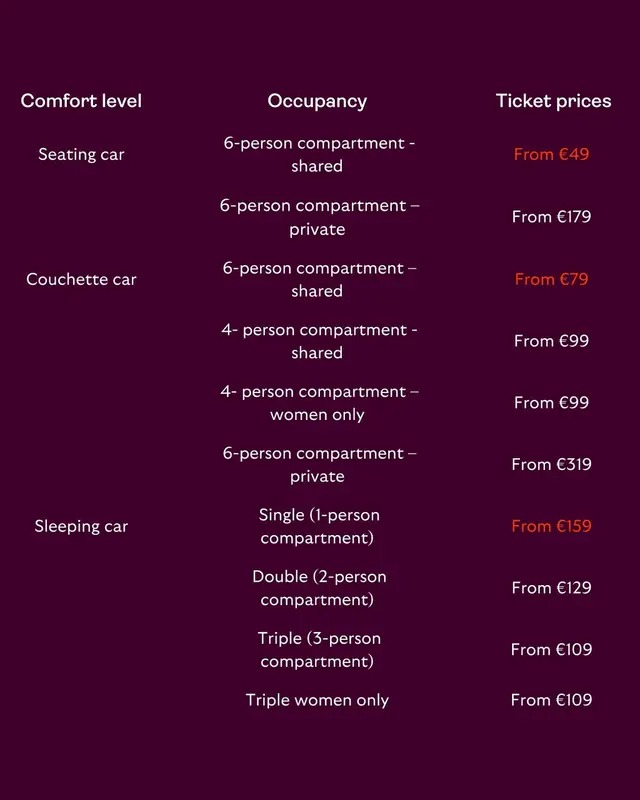Image resolution: width=640 pixels, height=800 pixels.
Task: Click Seating car 6-person compartment private
Action: (318, 217)
